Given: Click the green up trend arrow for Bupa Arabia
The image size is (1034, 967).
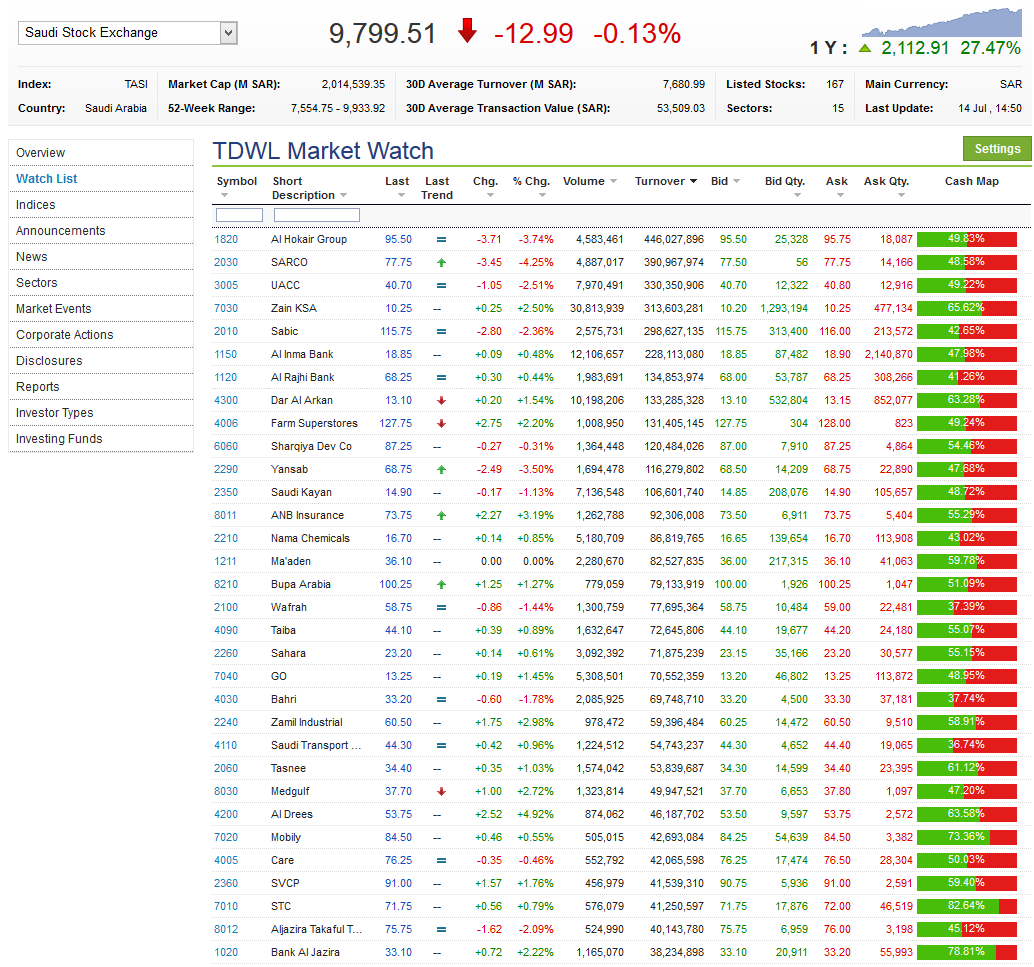Looking at the screenshot, I should coord(441,584).
